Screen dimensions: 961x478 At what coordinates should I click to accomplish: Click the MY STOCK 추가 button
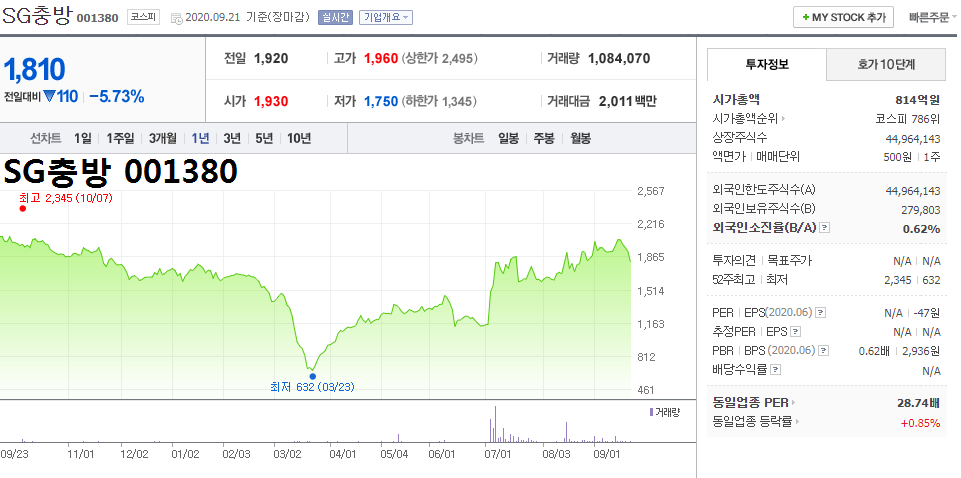click(843, 17)
